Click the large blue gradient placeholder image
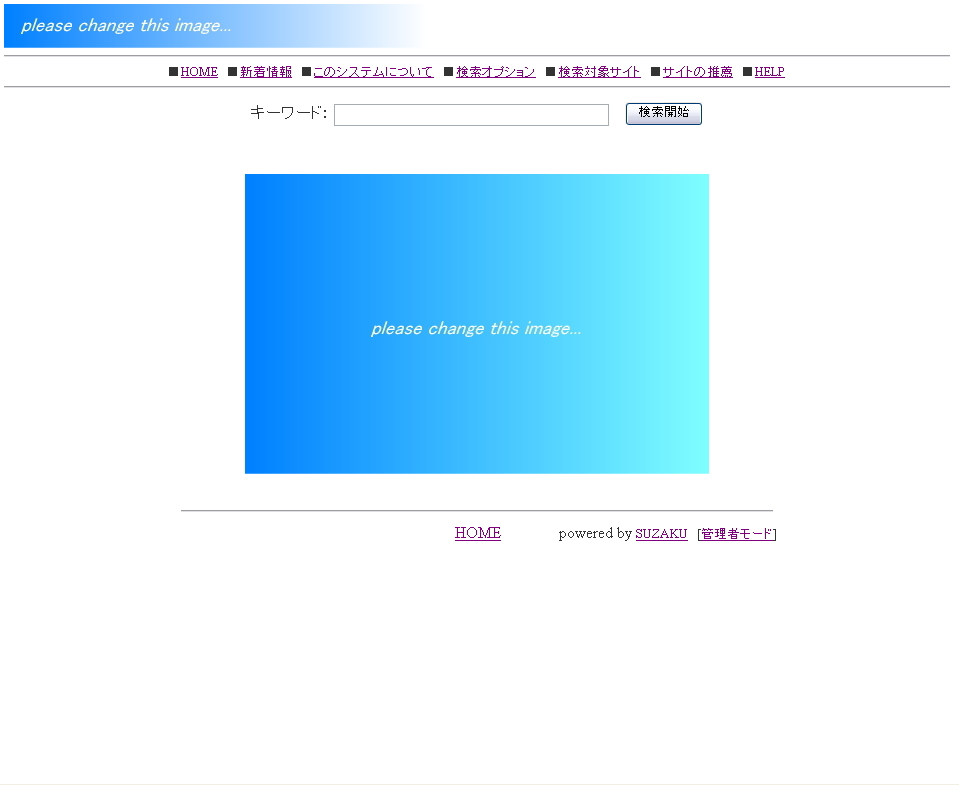Image resolution: width=959 pixels, height=785 pixels. [476, 323]
